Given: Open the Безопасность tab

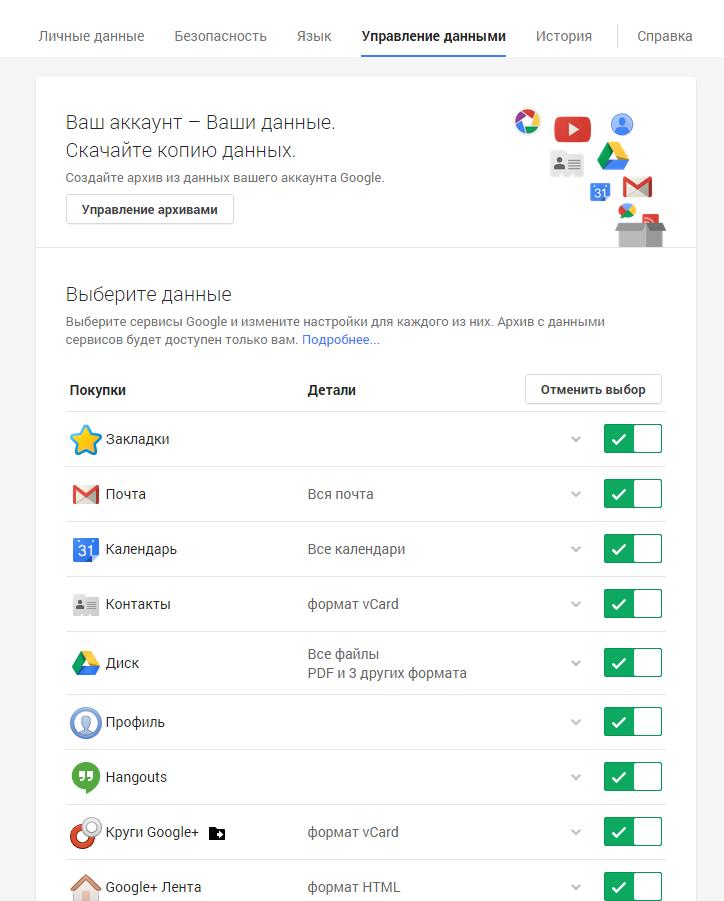Looking at the screenshot, I should (220, 36).
